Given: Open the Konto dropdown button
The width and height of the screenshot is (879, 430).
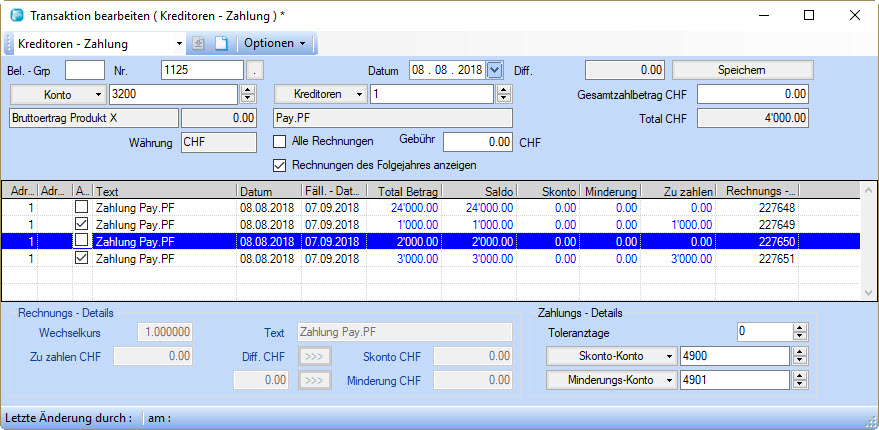Looking at the screenshot, I should click(58, 94).
